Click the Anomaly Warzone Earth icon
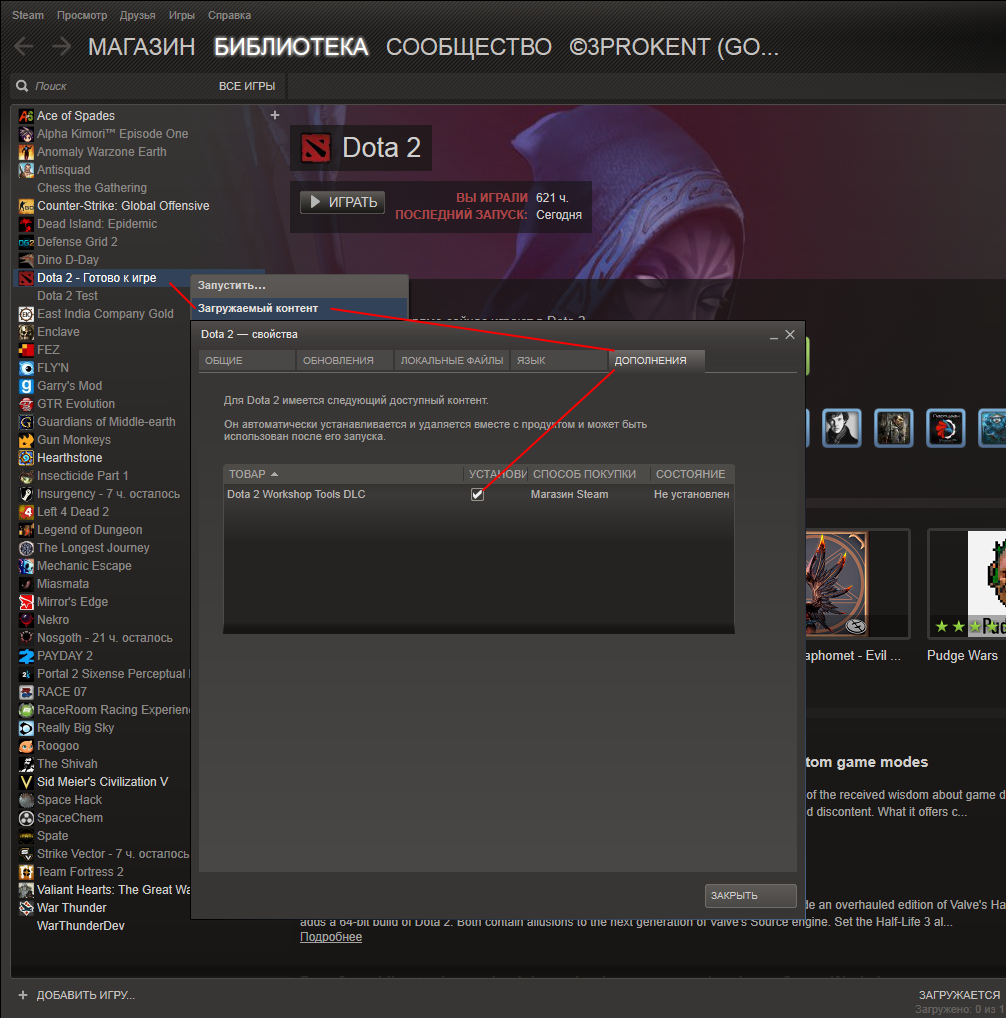 26,152
